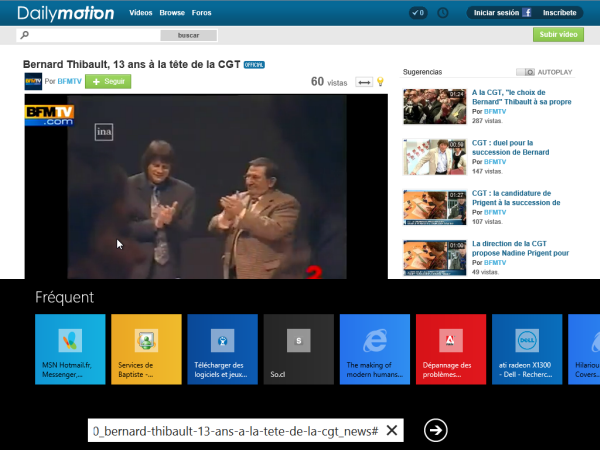Expand player width with arrows icon

click(x=364, y=82)
